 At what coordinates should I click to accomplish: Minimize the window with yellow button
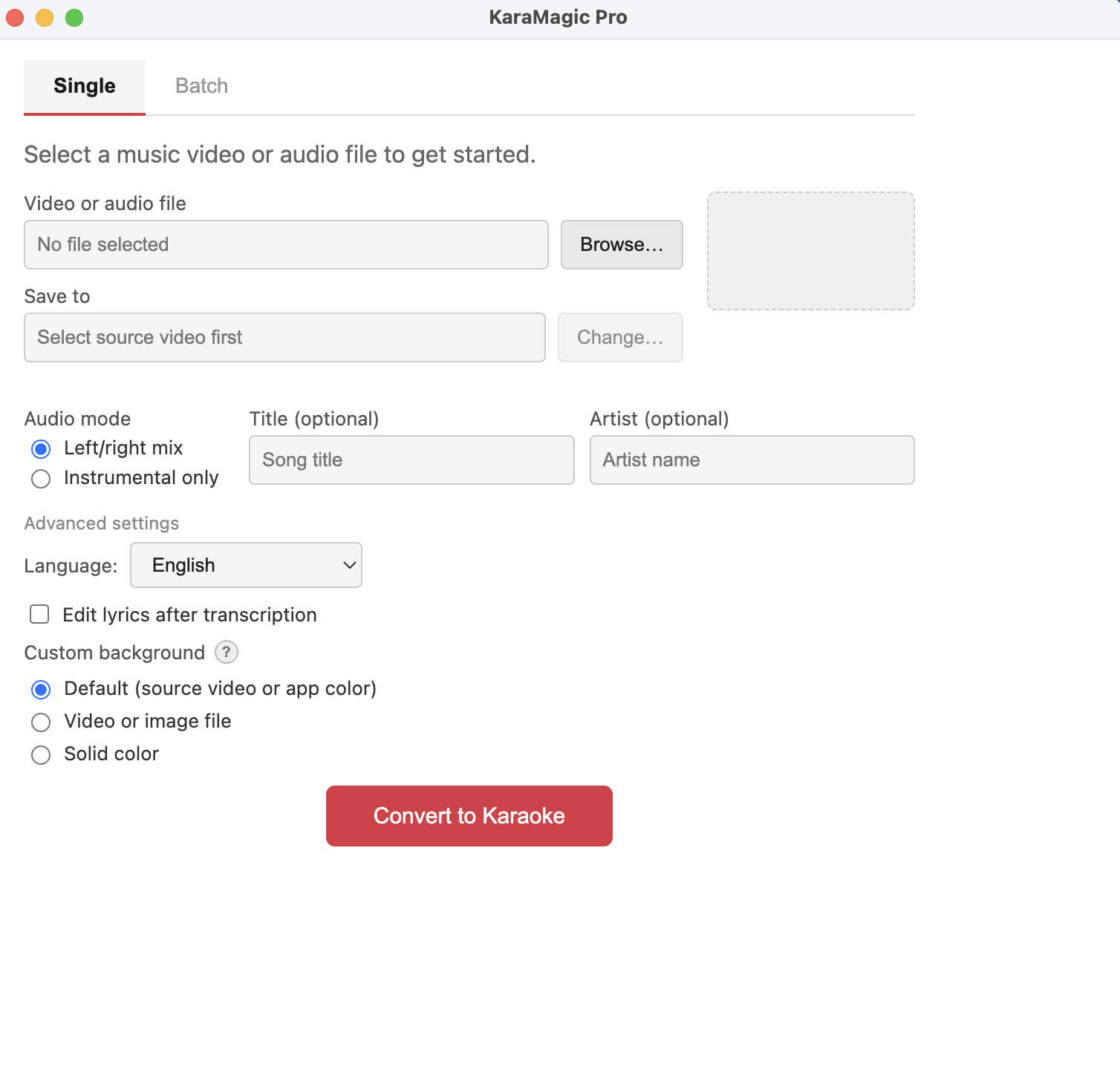(x=45, y=17)
